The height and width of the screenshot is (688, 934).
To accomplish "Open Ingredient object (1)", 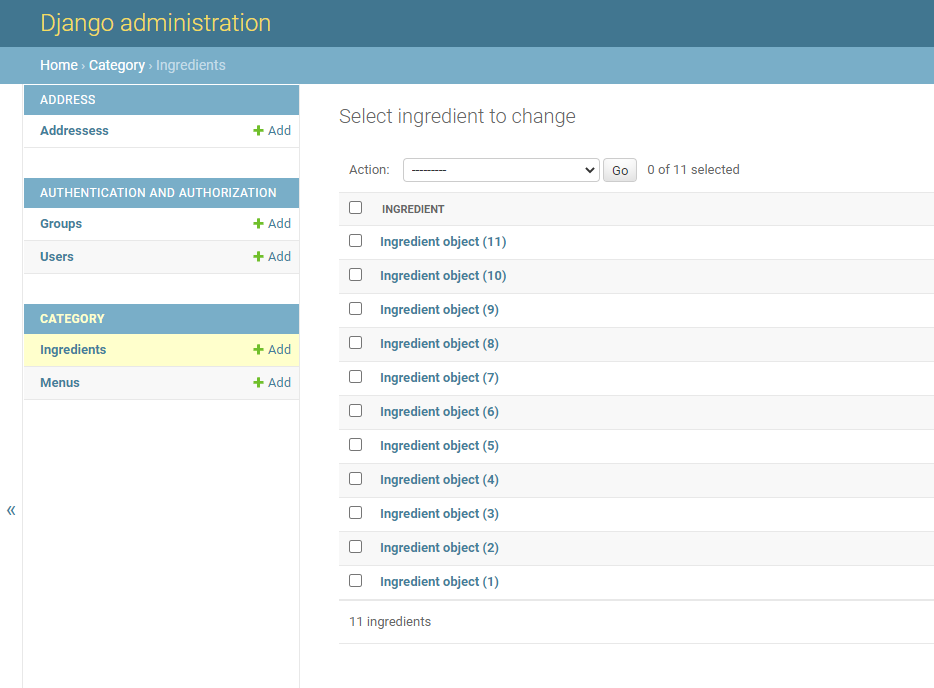I will tap(440, 581).
